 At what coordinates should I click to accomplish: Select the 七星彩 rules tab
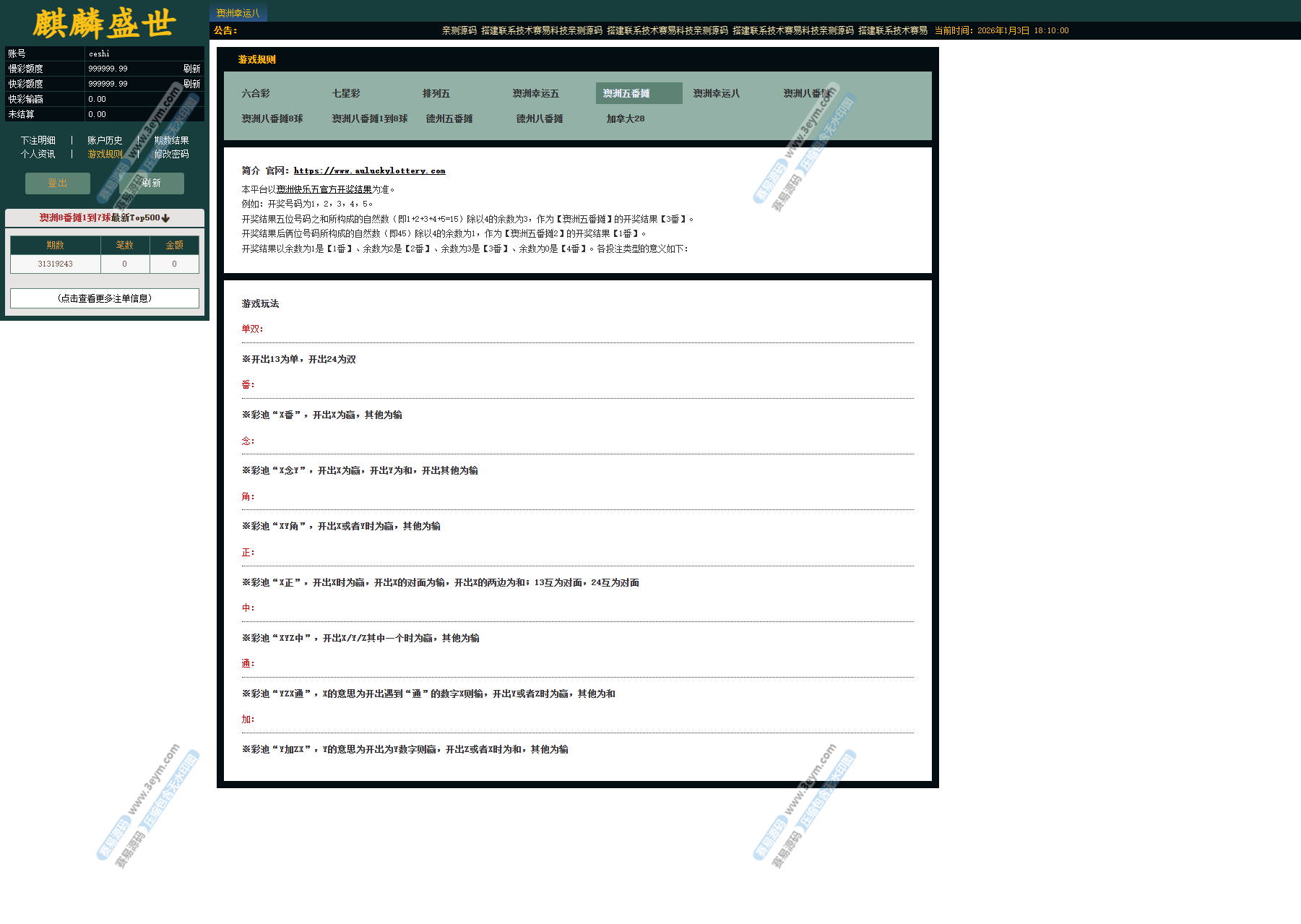point(346,94)
